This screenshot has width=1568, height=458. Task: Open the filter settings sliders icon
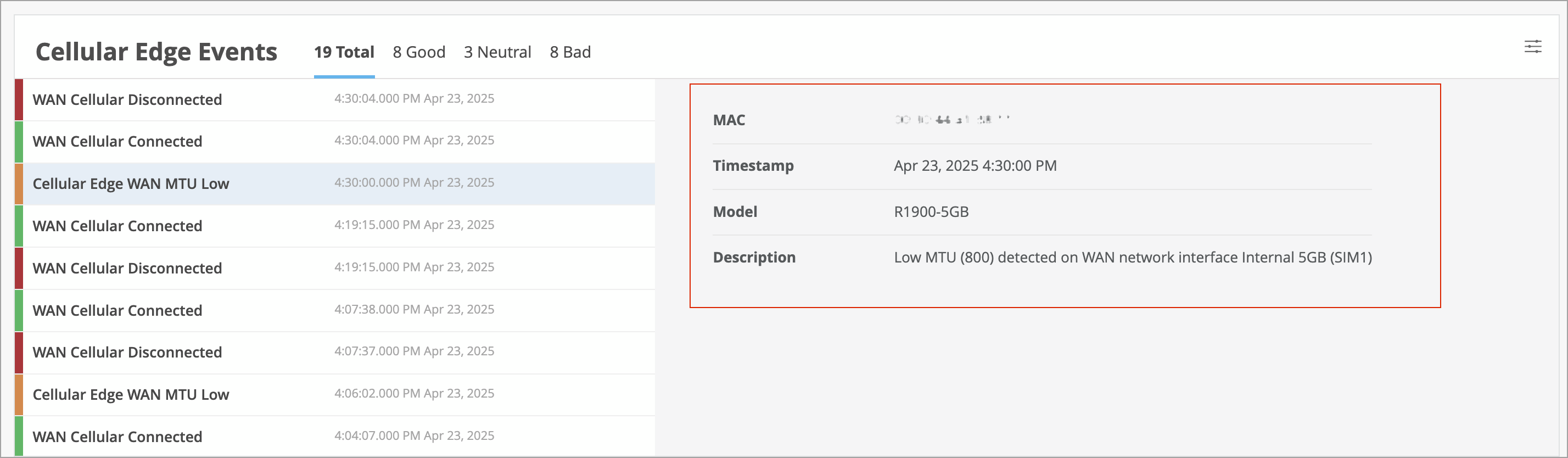(x=1532, y=47)
